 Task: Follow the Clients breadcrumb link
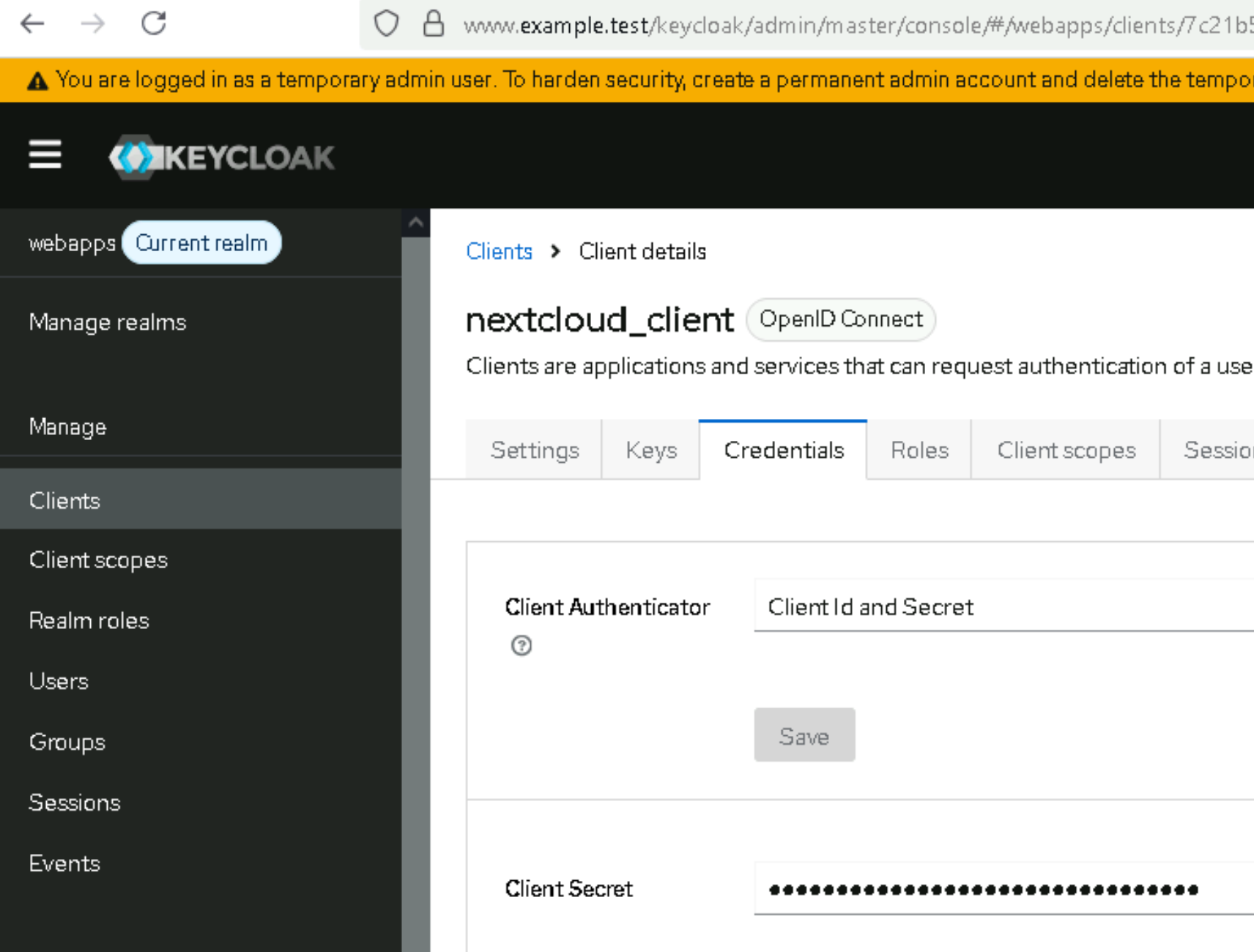tap(499, 252)
